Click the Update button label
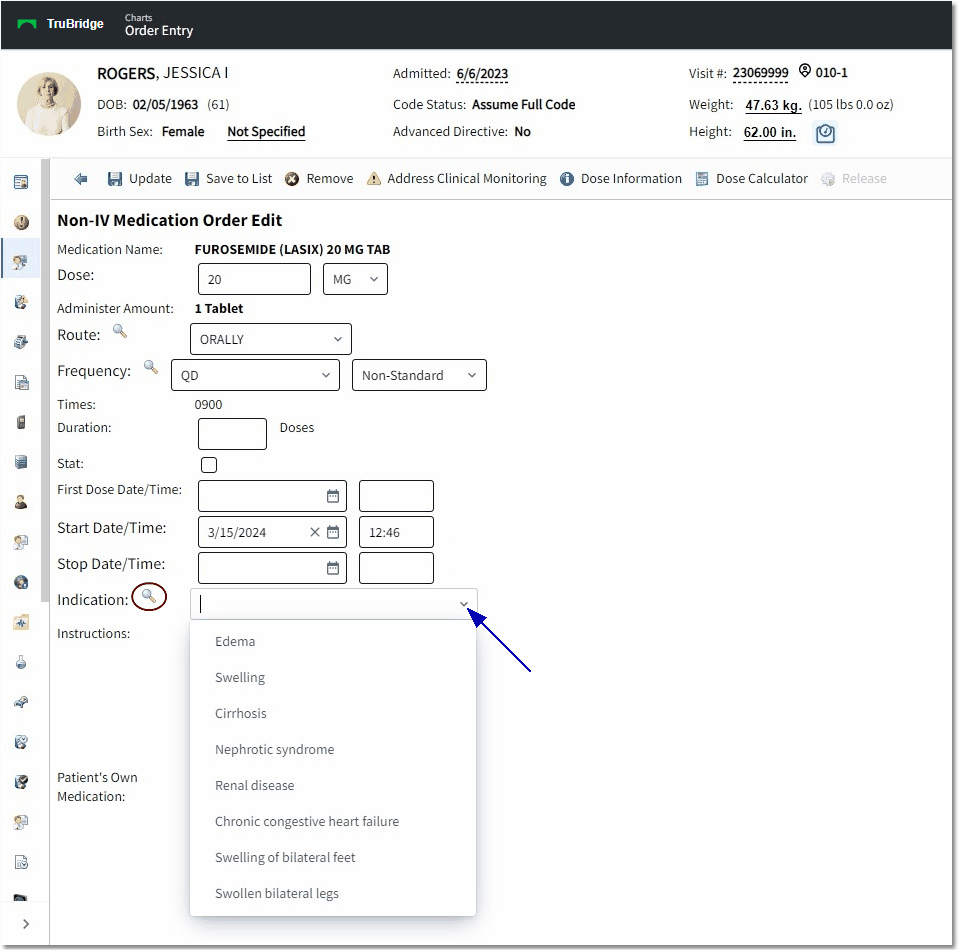This screenshot has height=952, width=959. [x=150, y=179]
